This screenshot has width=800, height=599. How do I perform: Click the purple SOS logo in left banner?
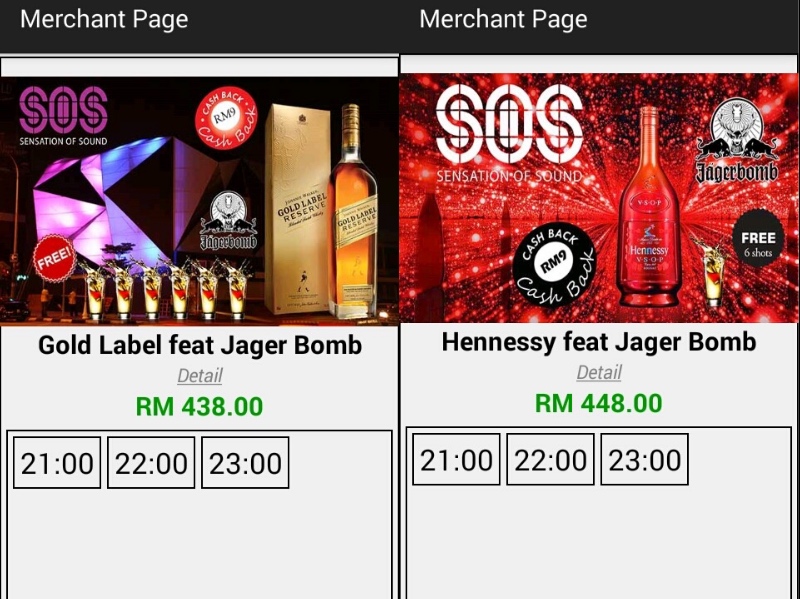(63, 116)
